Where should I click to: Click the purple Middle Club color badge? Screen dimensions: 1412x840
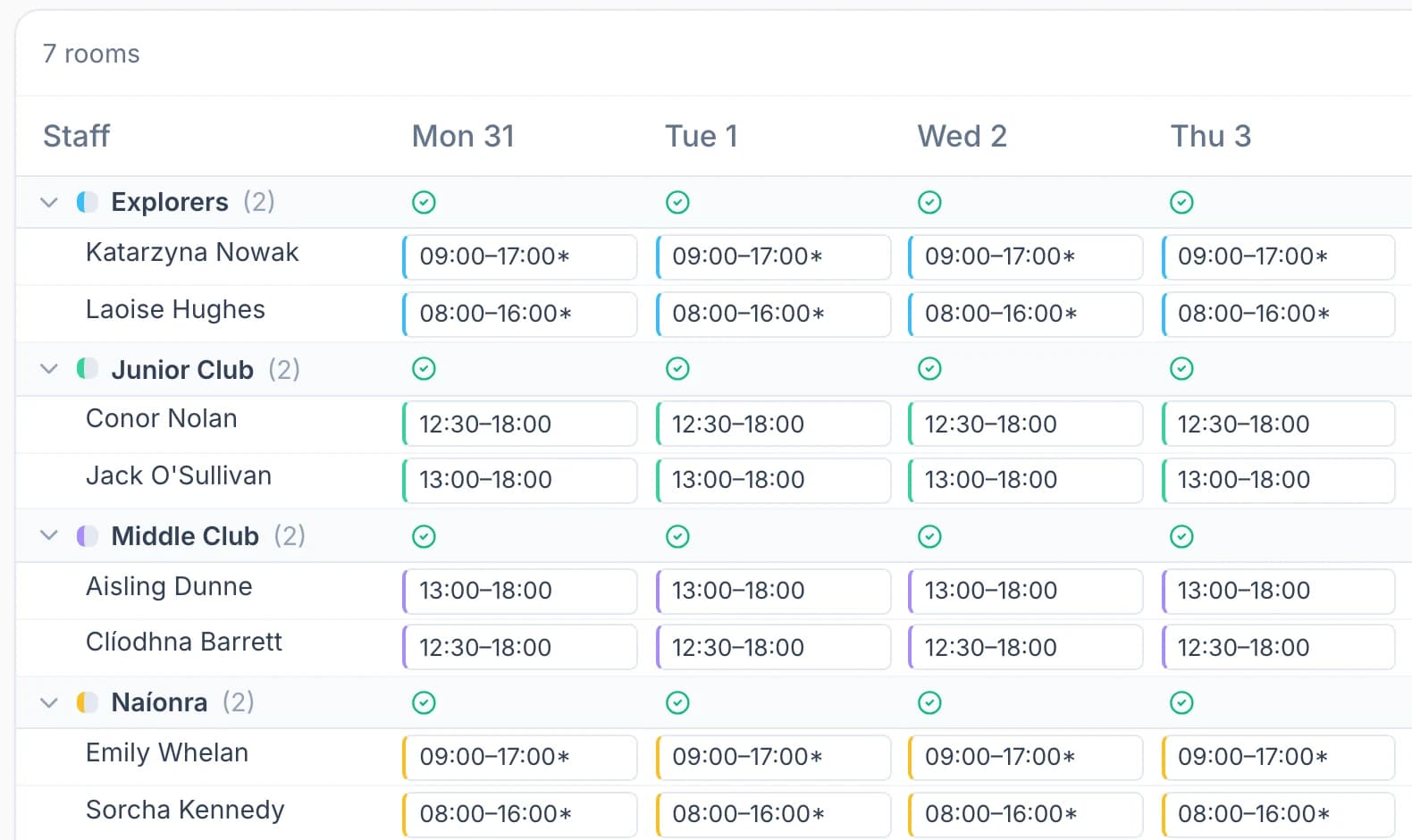[87, 536]
